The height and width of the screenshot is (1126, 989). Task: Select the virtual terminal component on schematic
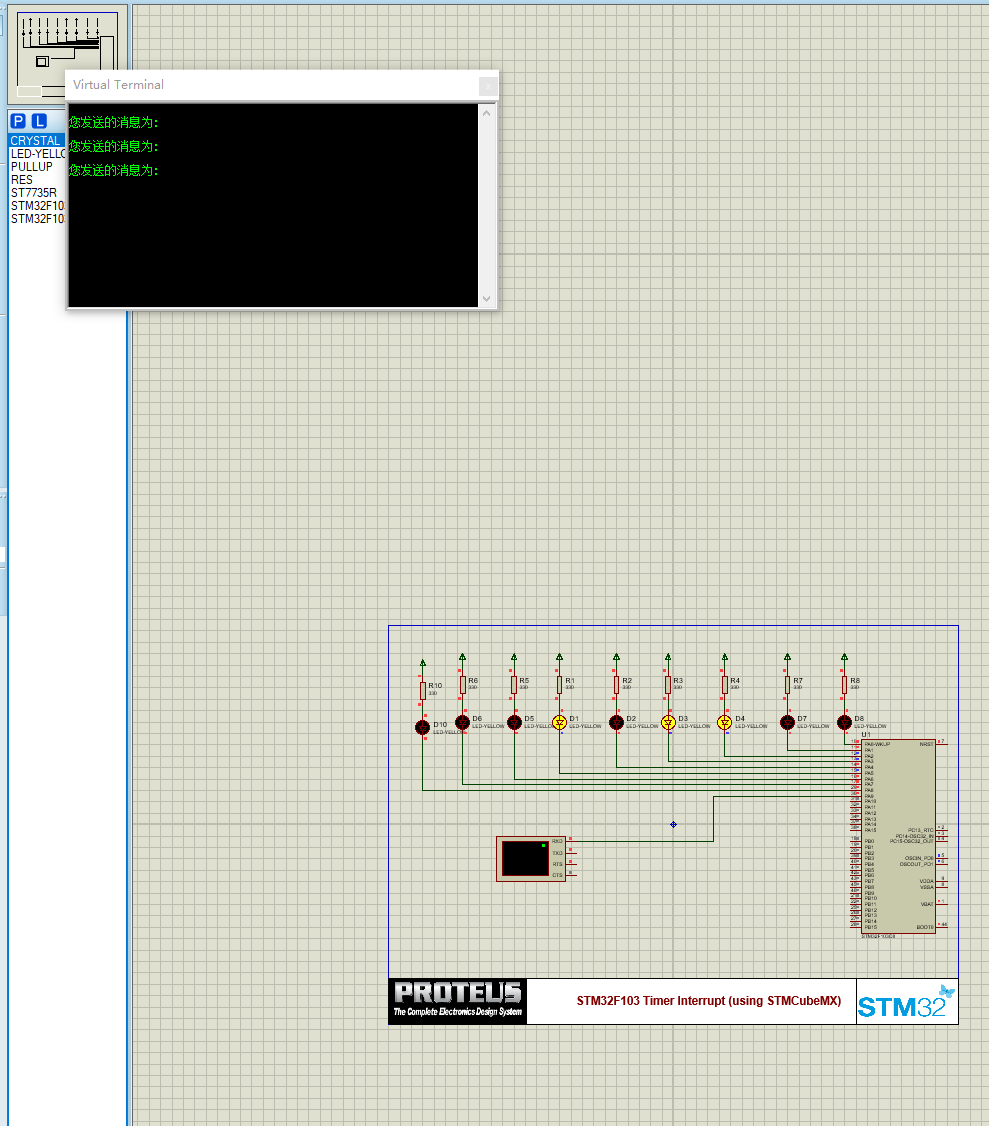coord(531,858)
